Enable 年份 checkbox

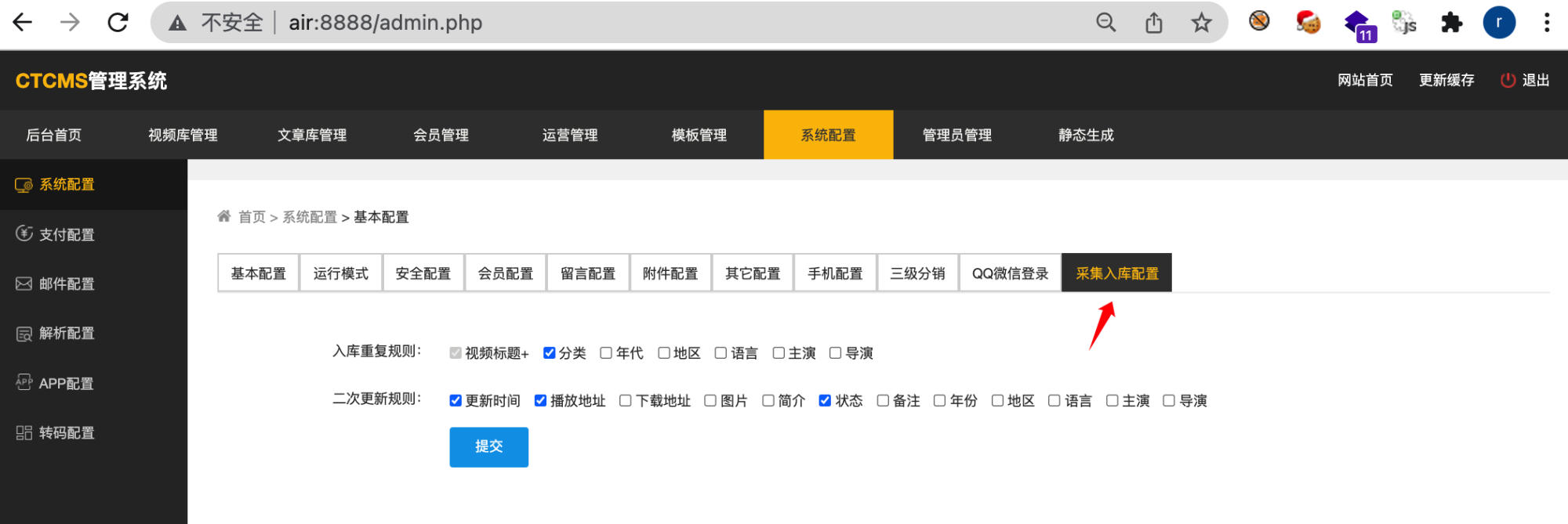click(x=940, y=401)
